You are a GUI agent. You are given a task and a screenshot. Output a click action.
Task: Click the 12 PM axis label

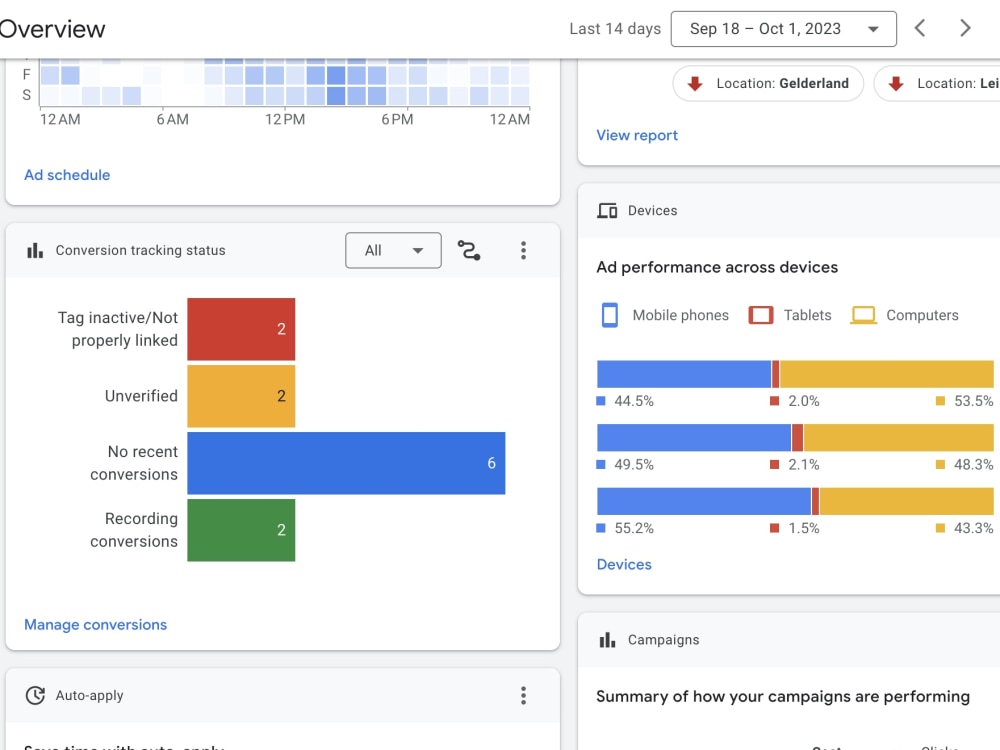(x=285, y=119)
